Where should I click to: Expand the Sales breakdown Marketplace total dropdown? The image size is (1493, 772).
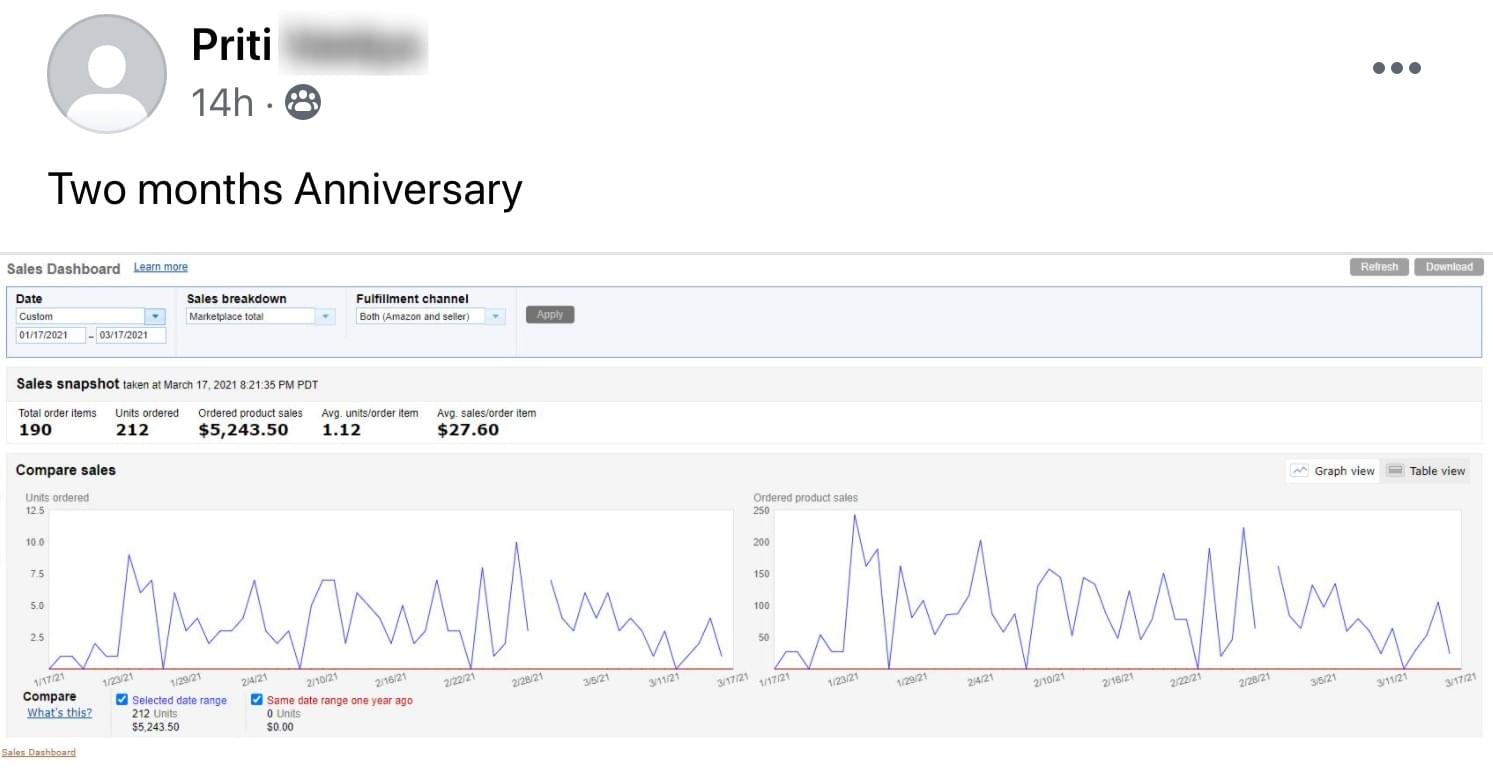(260, 316)
